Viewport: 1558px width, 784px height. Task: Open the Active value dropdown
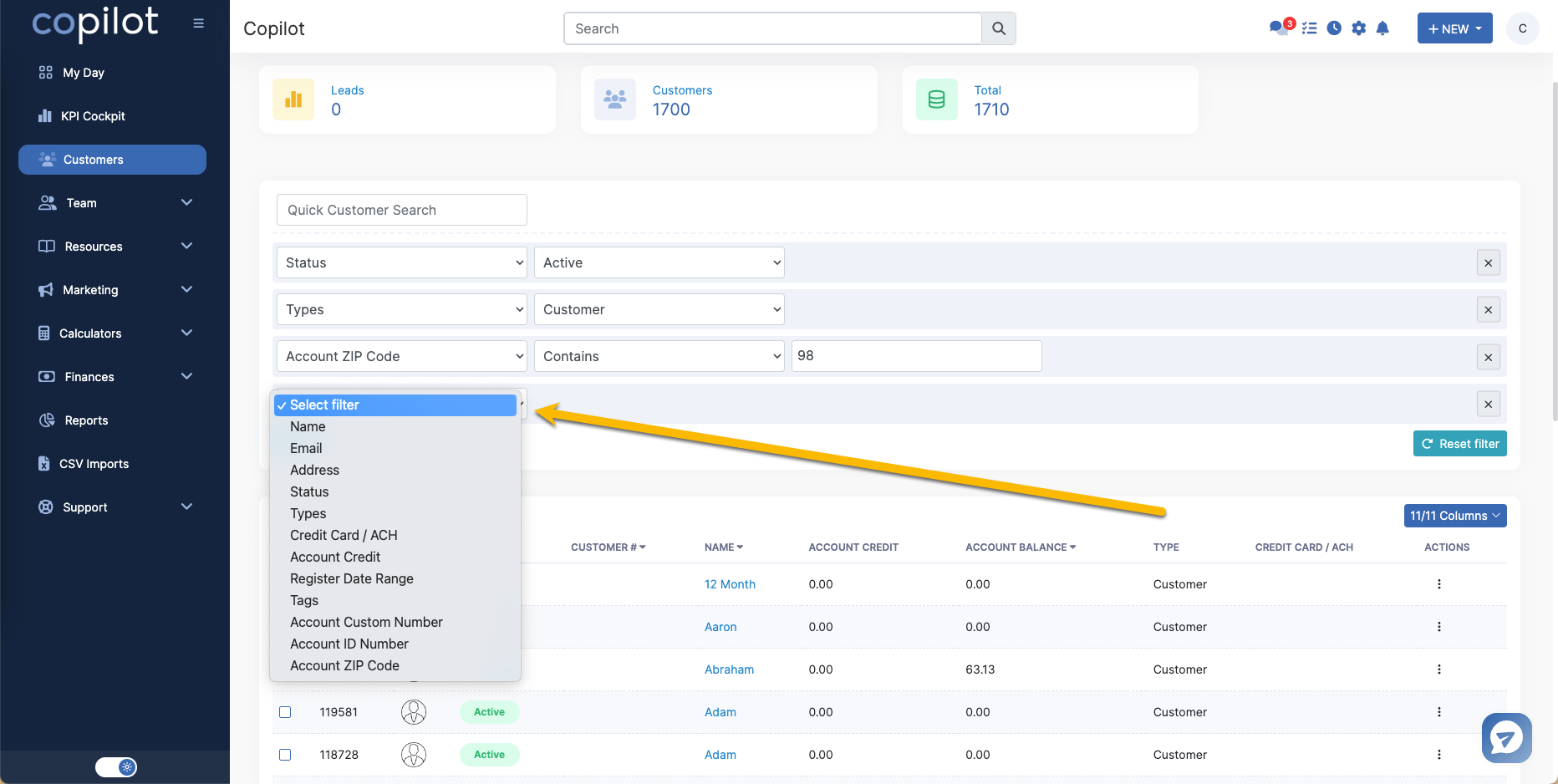(x=659, y=262)
